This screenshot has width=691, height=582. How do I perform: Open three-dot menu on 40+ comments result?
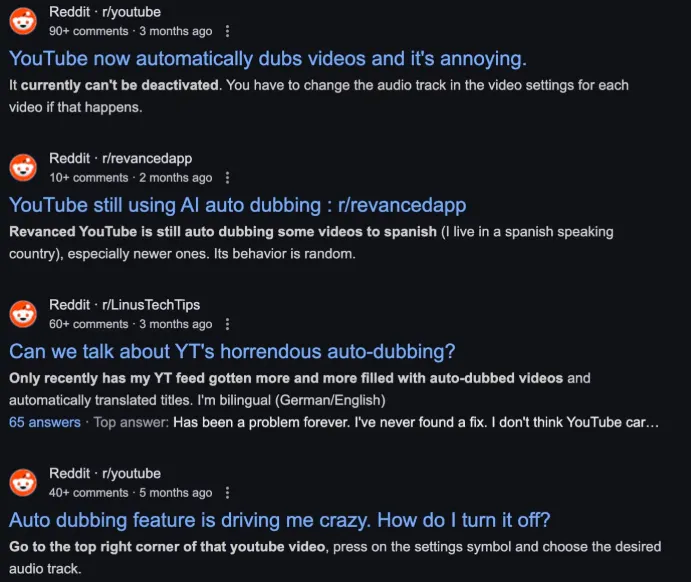[x=227, y=493]
